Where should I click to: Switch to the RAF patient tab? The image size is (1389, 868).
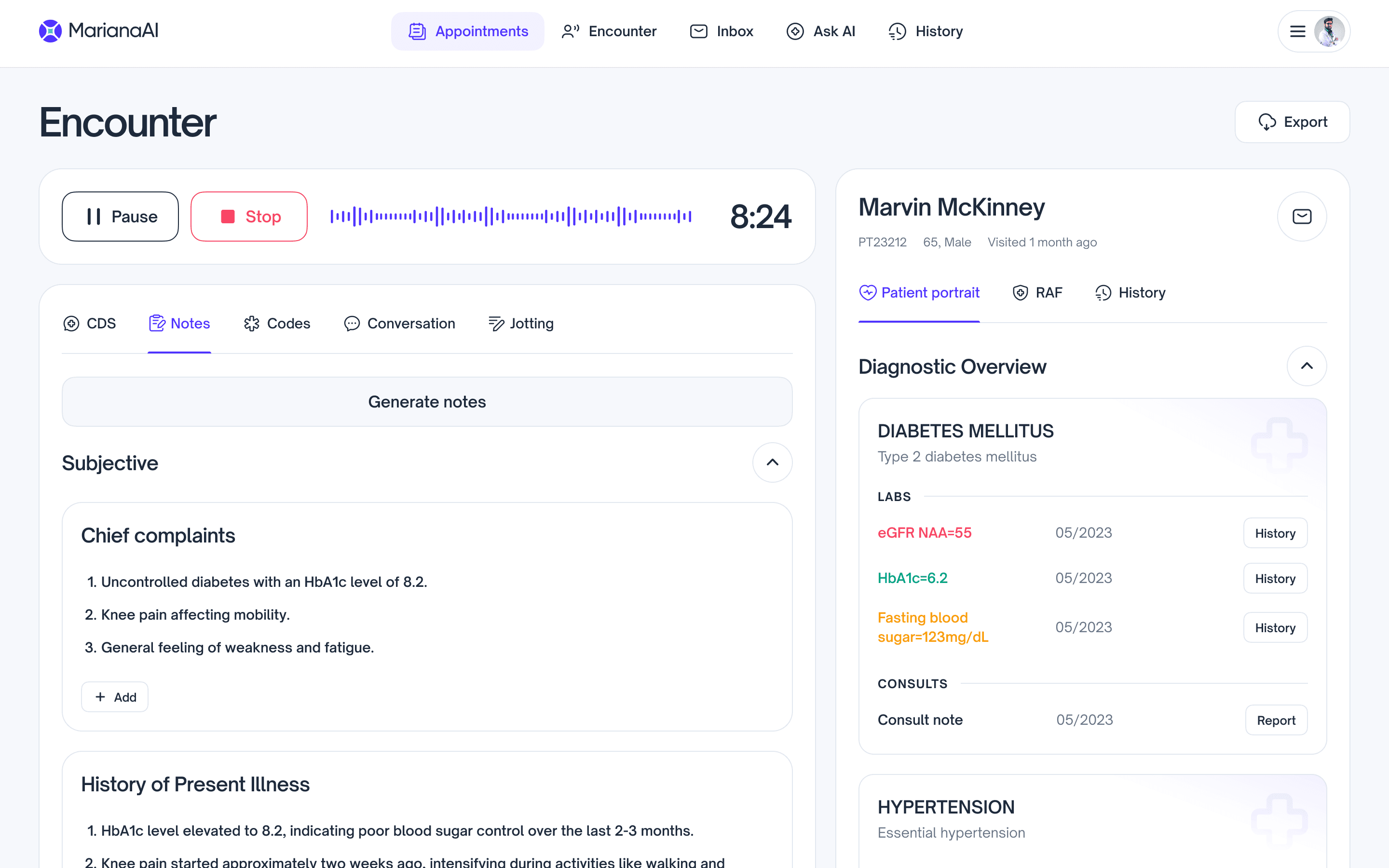pos(1038,293)
